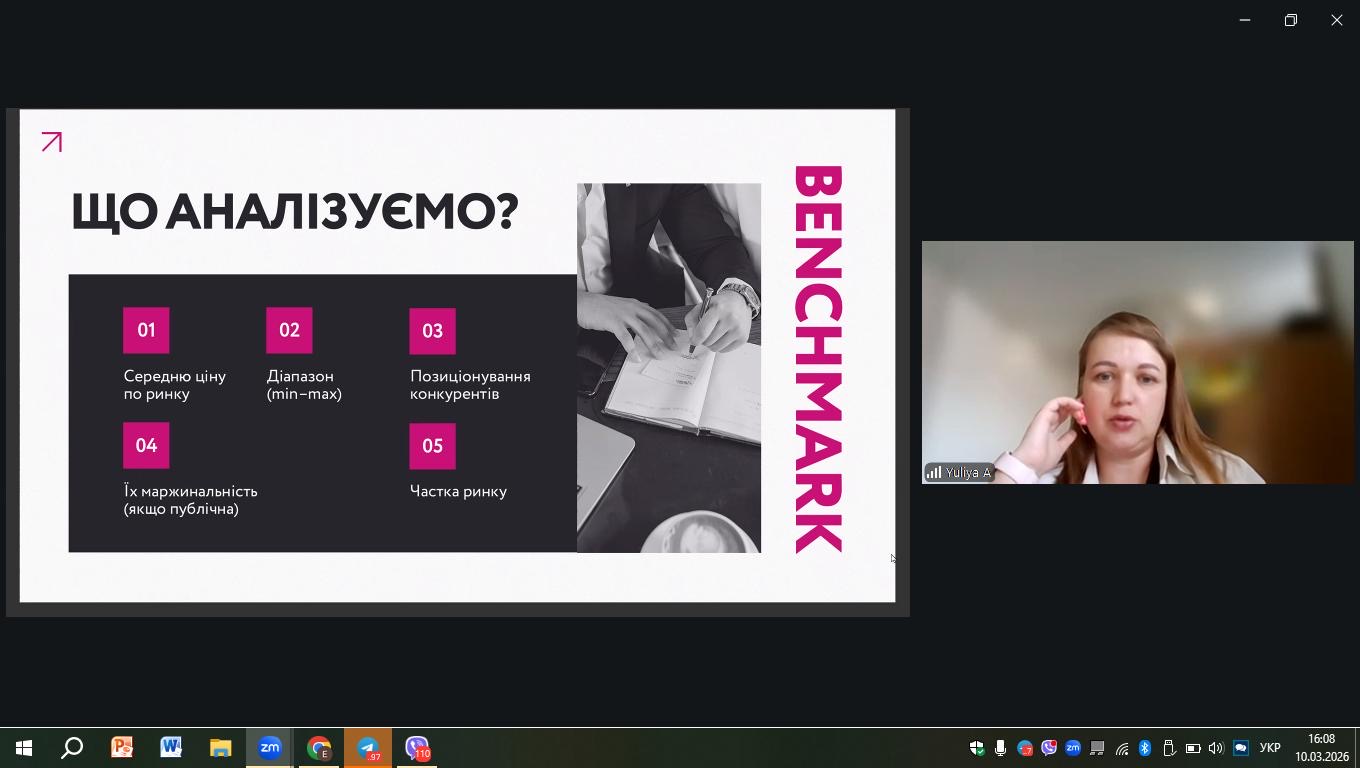Open Windows taskbar search
Screen dimensions: 1360x768
[72, 748]
